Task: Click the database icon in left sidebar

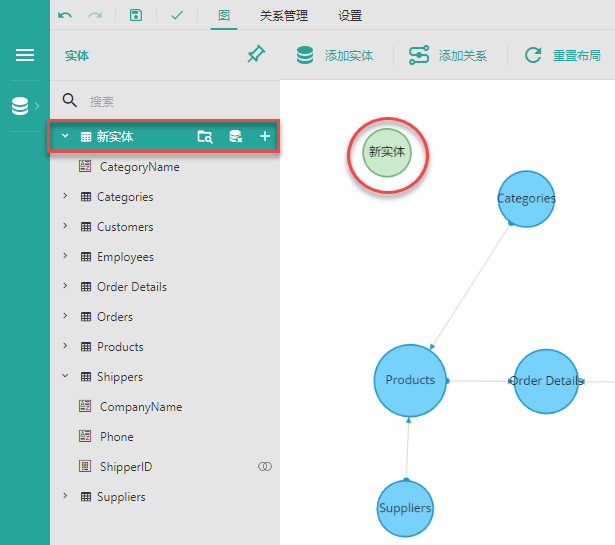Action: 20,106
